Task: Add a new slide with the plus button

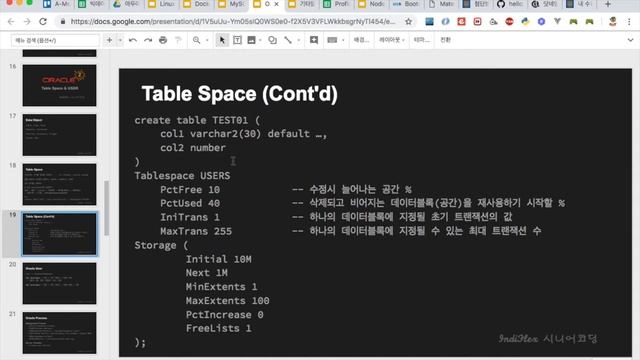Action: point(109,40)
